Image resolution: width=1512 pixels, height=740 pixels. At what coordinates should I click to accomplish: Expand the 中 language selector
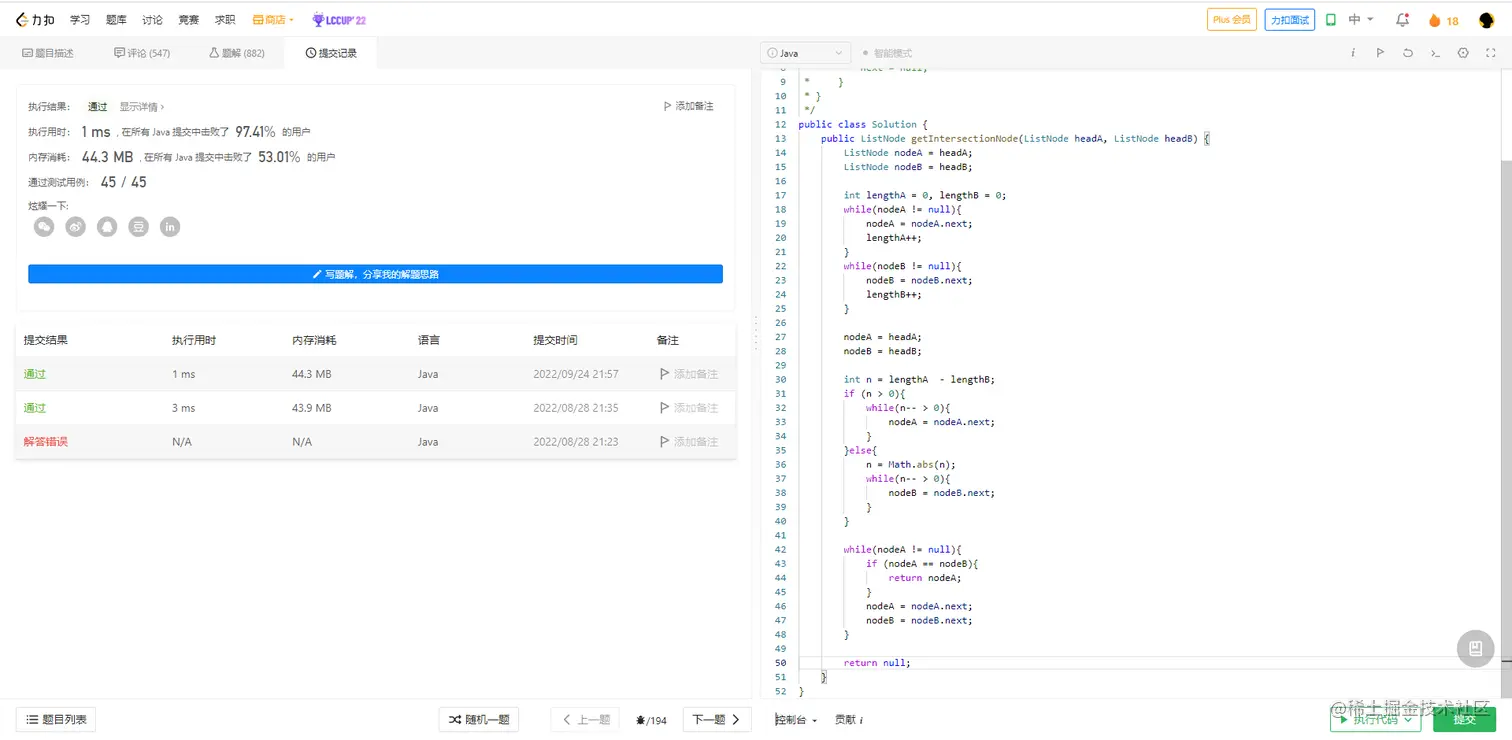tap(1361, 20)
